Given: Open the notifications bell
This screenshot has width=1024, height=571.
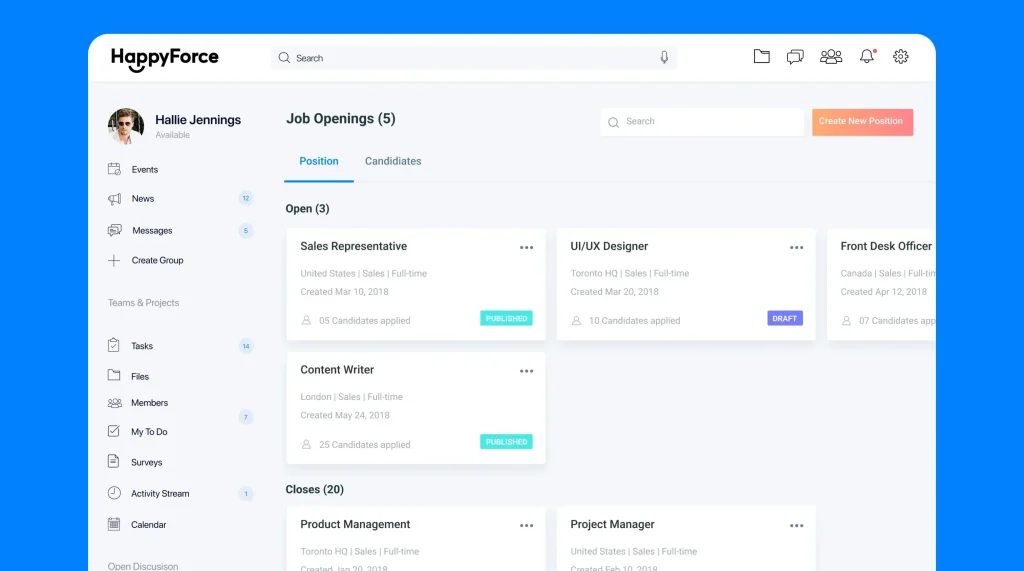Looking at the screenshot, I should (x=867, y=57).
